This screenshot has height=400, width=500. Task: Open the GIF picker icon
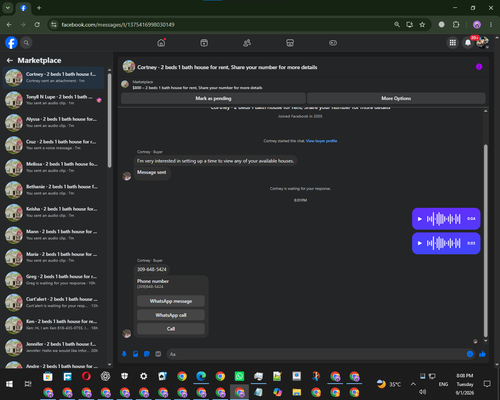pyautogui.click(x=158, y=354)
